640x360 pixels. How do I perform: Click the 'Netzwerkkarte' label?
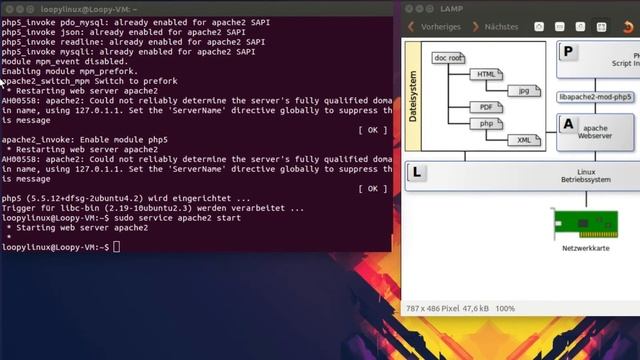[x=586, y=248]
